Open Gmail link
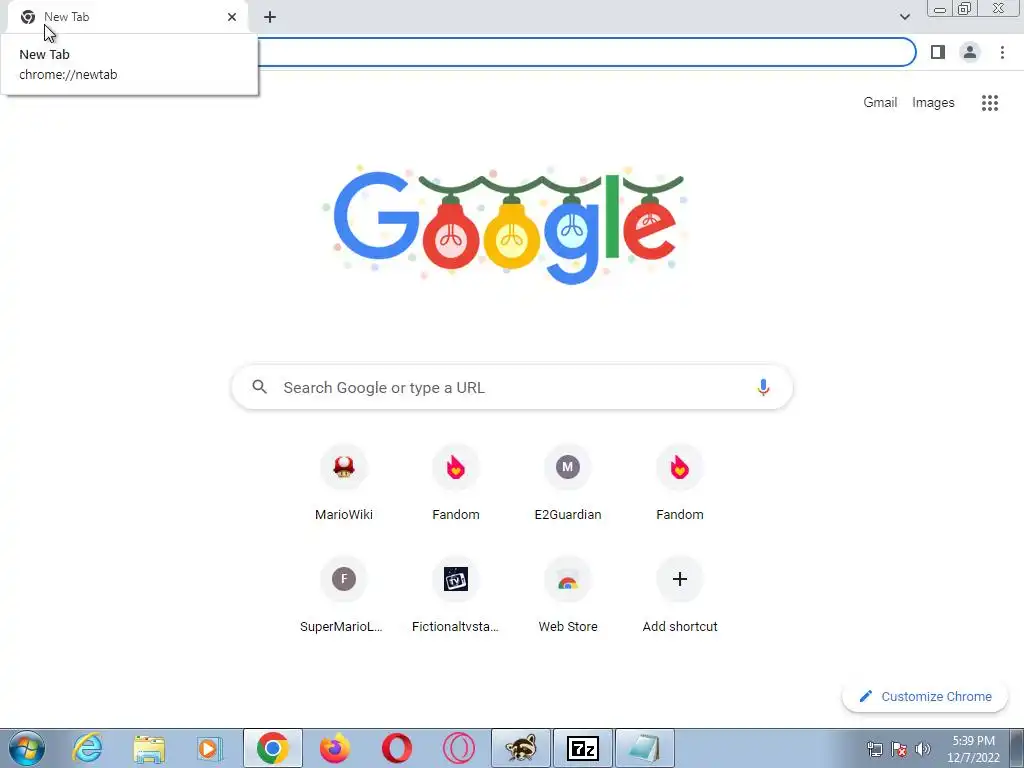 click(880, 103)
